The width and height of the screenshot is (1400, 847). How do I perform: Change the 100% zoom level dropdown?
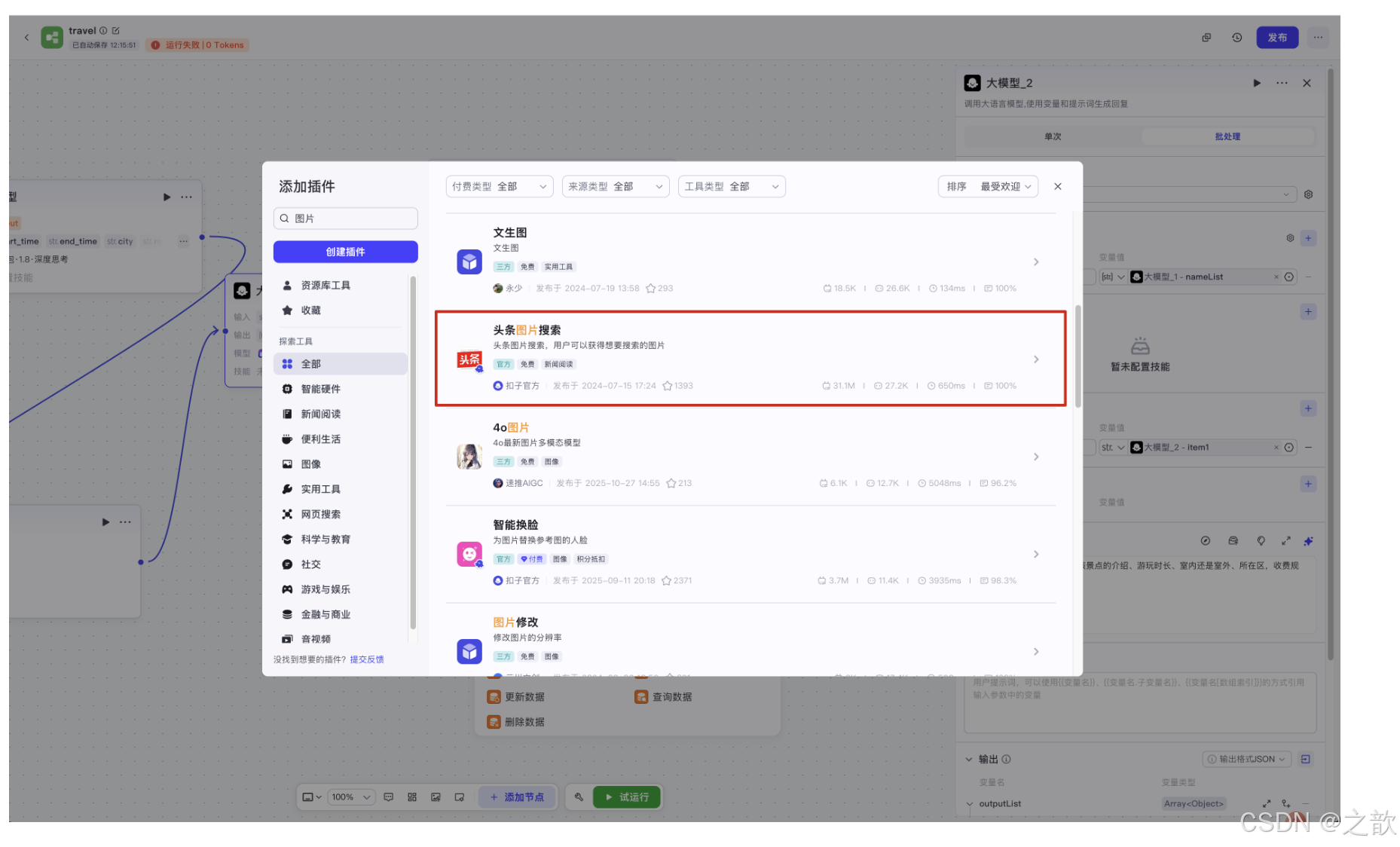351,797
